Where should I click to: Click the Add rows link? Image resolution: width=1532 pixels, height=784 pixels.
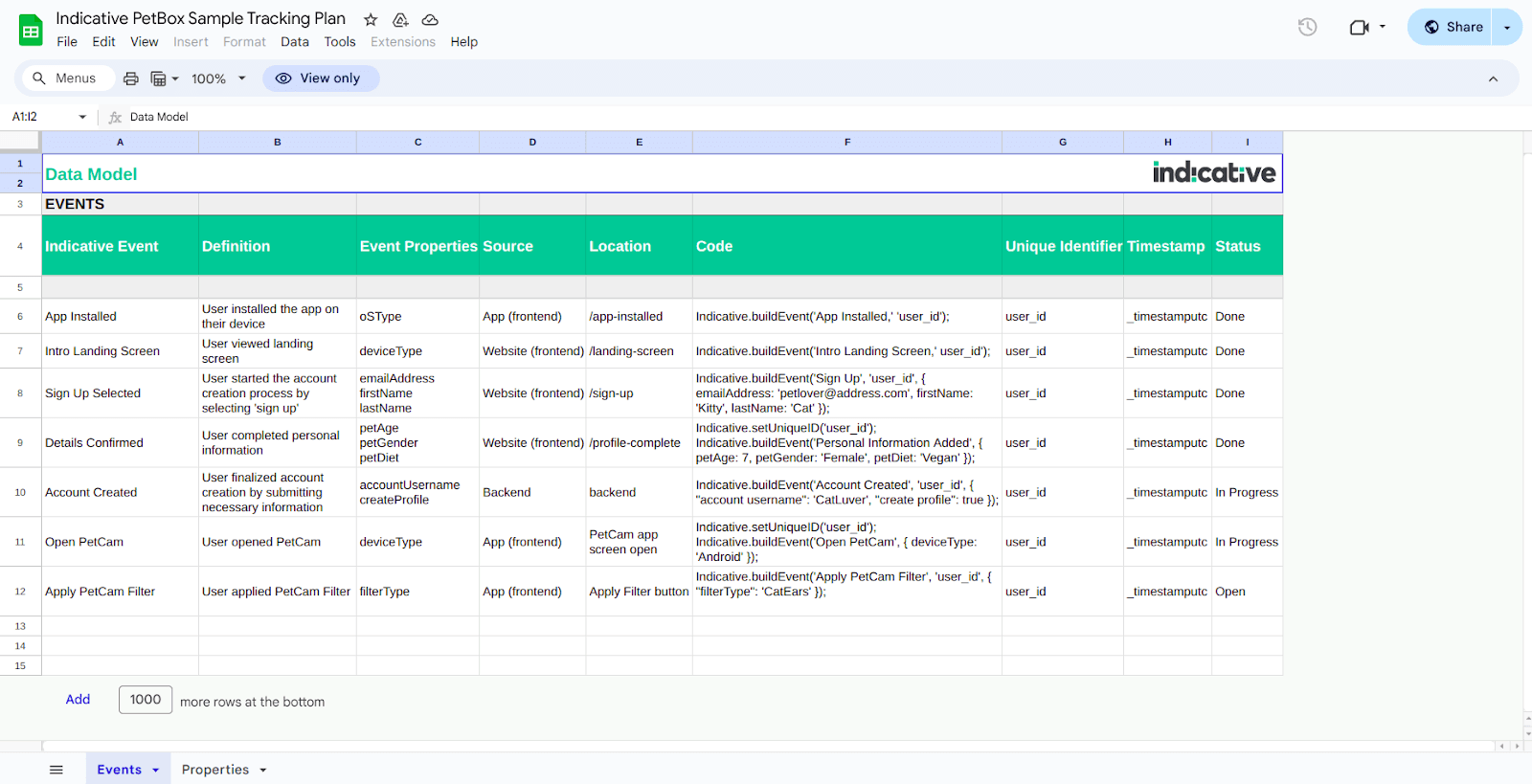[78, 700]
